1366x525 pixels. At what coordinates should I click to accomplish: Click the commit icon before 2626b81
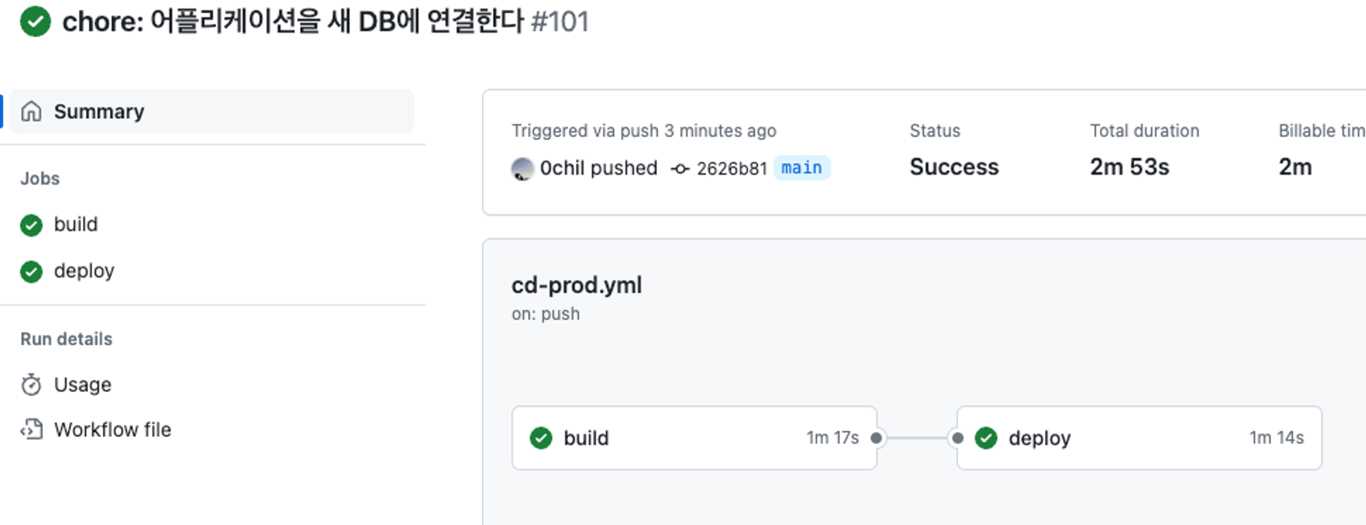click(680, 168)
